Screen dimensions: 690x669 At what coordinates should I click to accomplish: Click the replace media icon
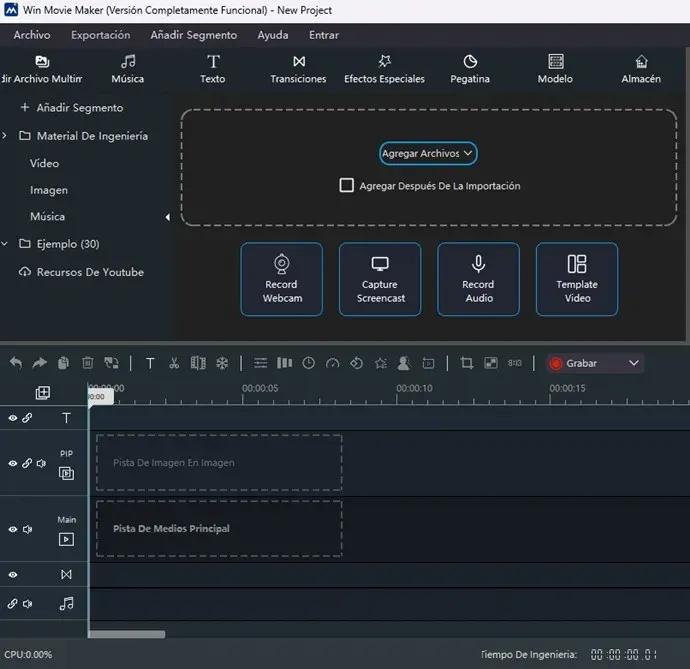point(111,363)
